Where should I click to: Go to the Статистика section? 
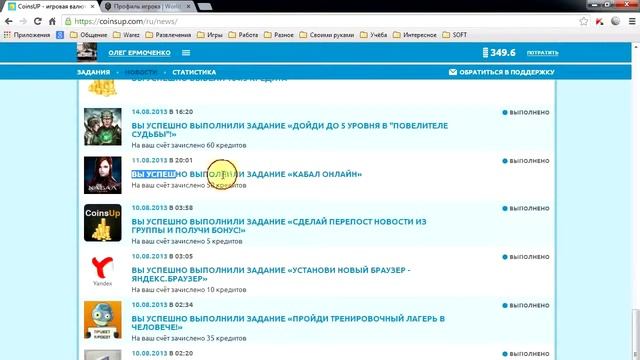click(x=194, y=72)
